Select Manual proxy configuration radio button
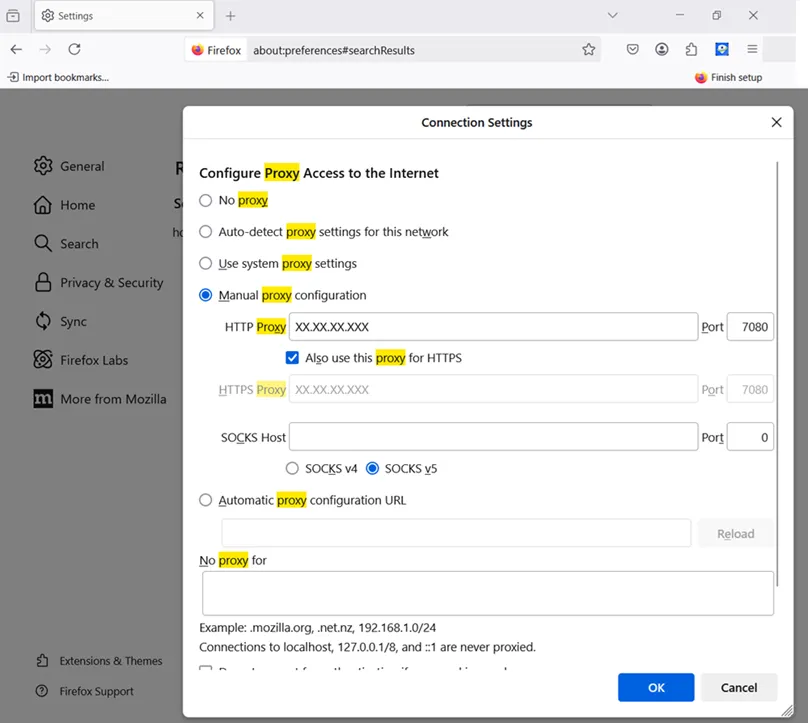The height and width of the screenshot is (723, 808). (206, 295)
